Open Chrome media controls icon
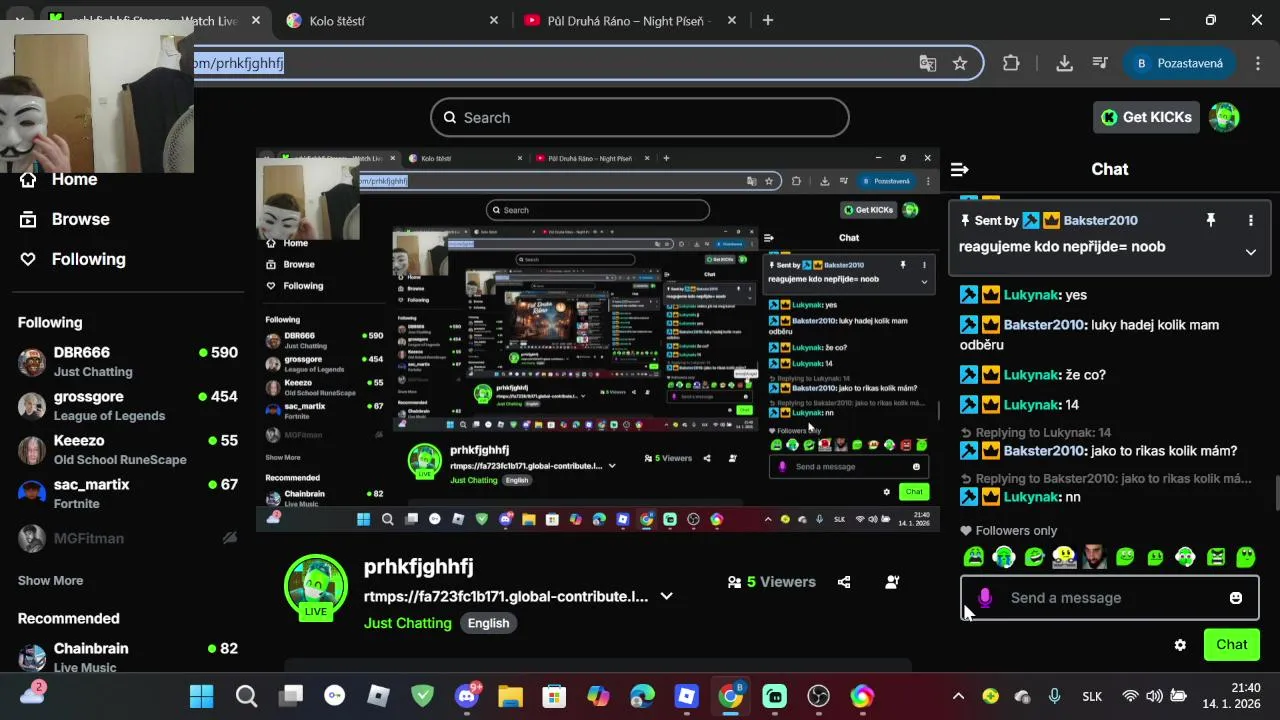Viewport: 1280px width, 720px height. [x=1100, y=63]
